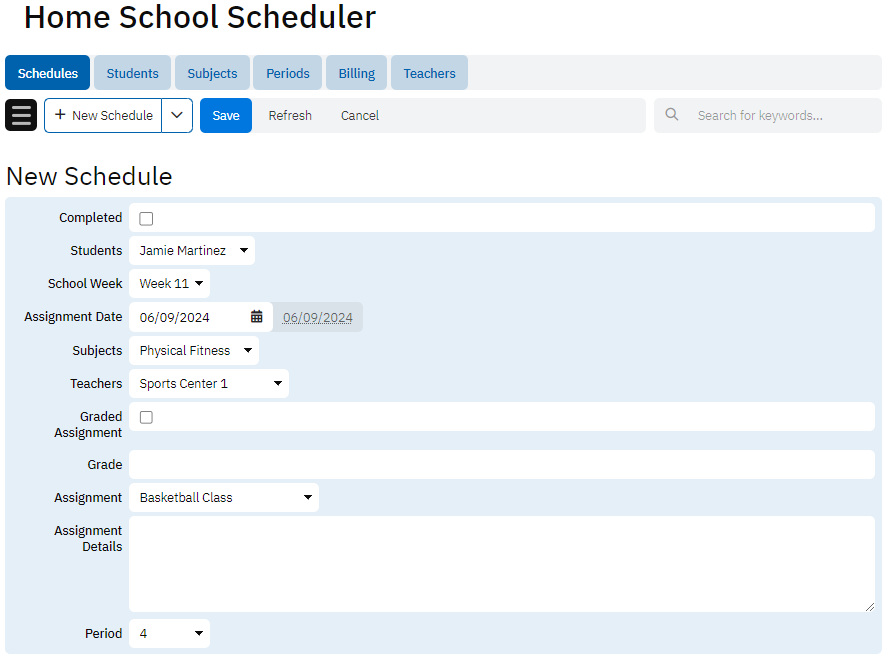
Task: Click into the Grade input field
Action: point(501,465)
